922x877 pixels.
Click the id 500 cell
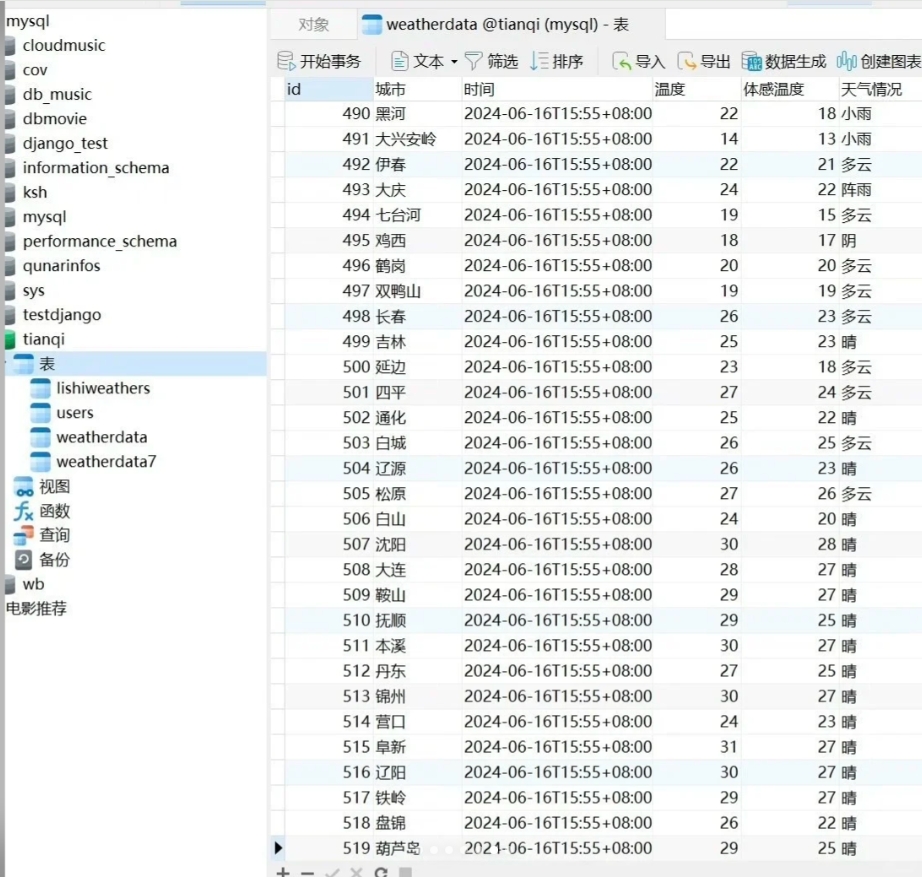[329, 367]
